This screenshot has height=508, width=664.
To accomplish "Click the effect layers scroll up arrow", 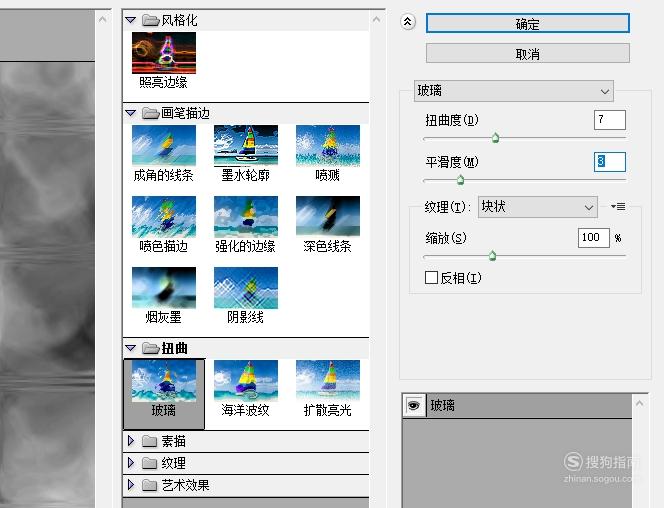I will click(639, 403).
